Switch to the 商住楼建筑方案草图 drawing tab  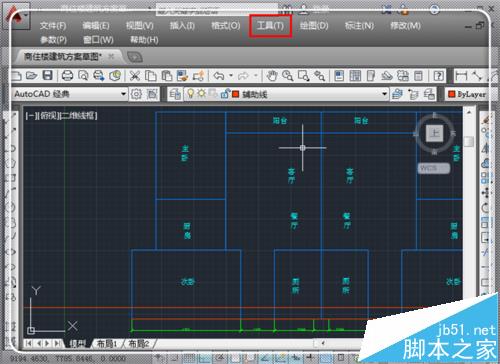pyautogui.click(x=63, y=57)
